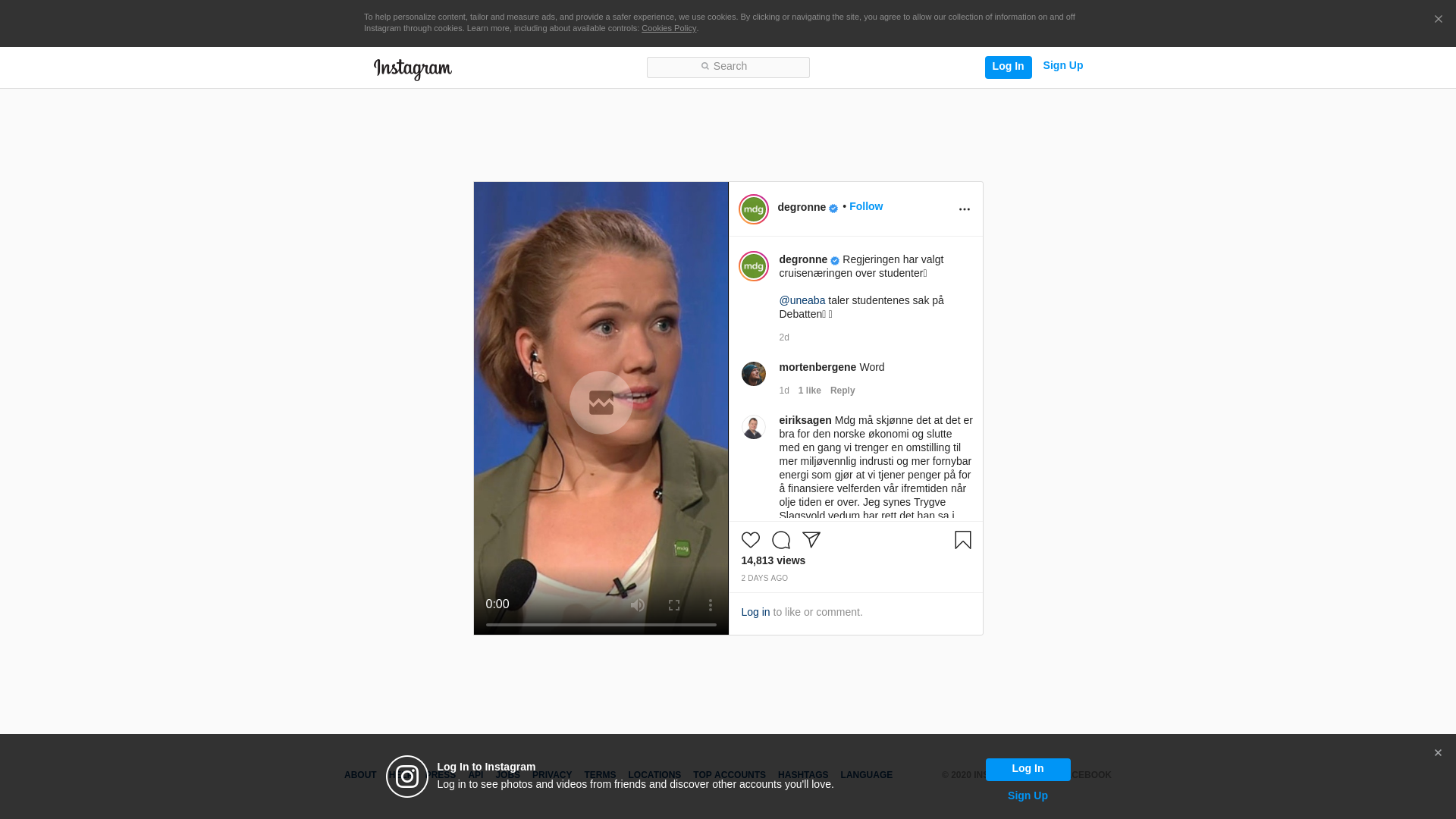
Task: Open the three-dot post options menu
Action: (x=965, y=209)
